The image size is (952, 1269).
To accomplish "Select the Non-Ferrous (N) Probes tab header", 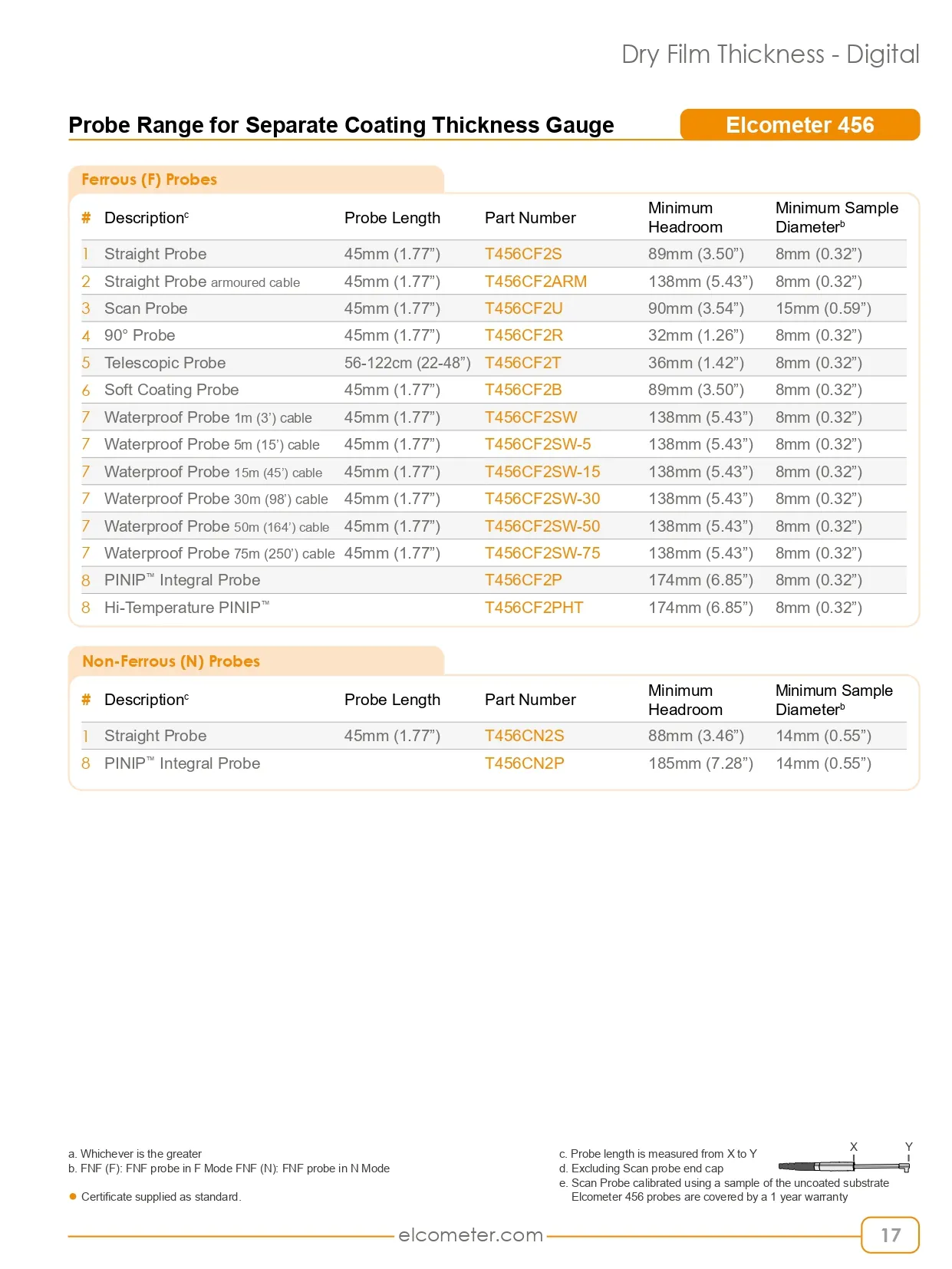I will coord(256,661).
